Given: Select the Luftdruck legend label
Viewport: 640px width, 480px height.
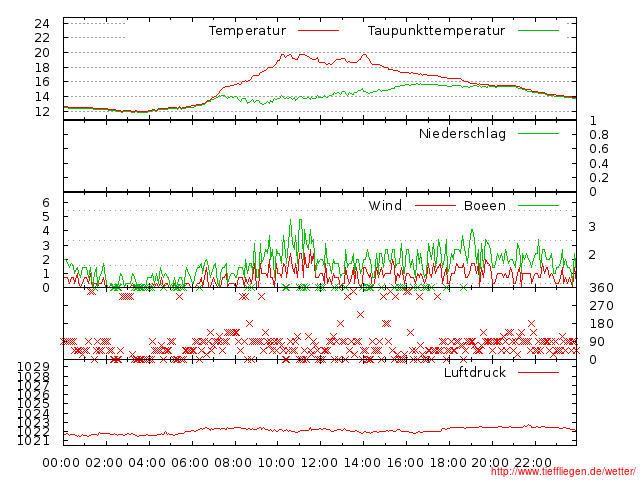Looking at the screenshot, I should tap(475, 372).
